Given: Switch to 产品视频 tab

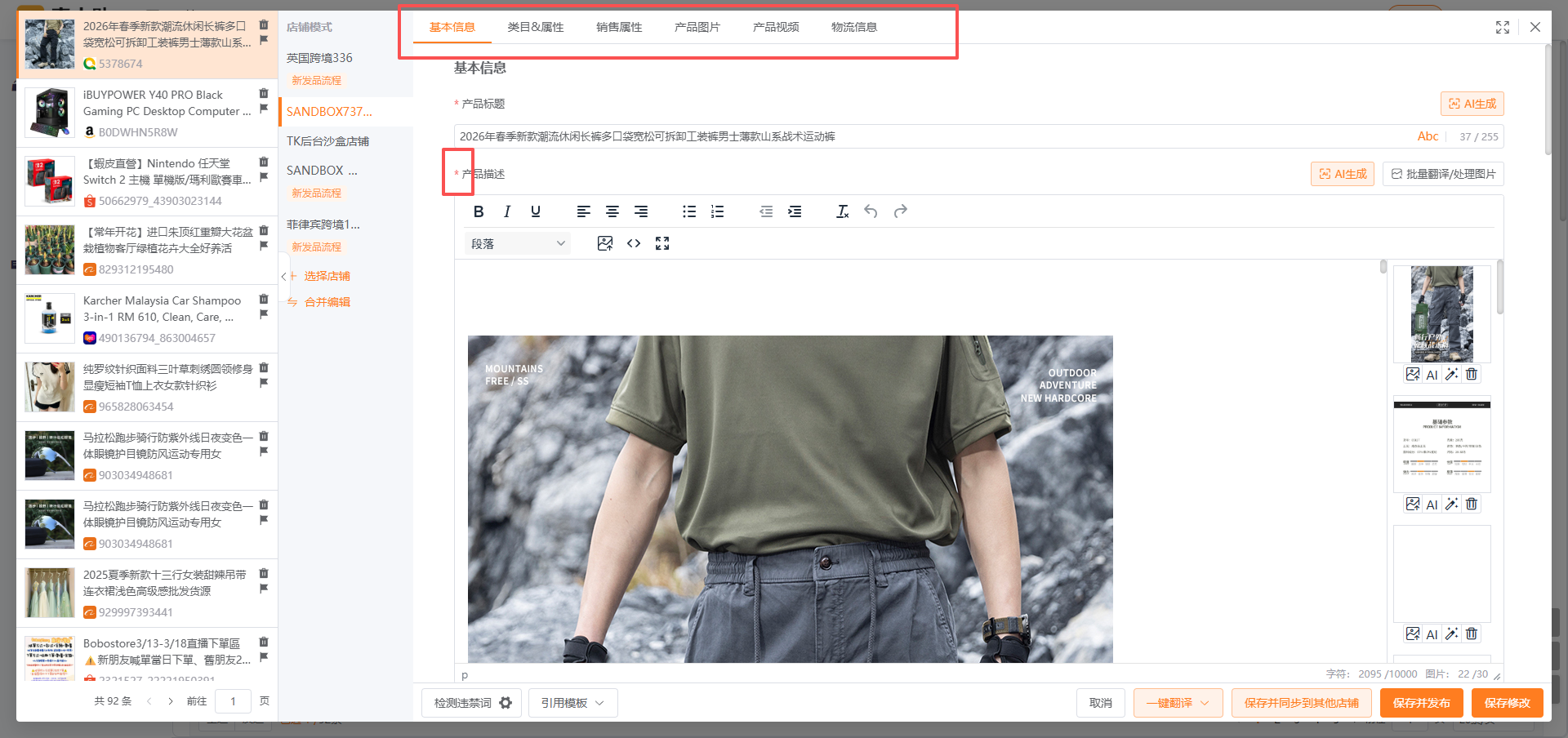Looking at the screenshot, I should pos(776,27).
